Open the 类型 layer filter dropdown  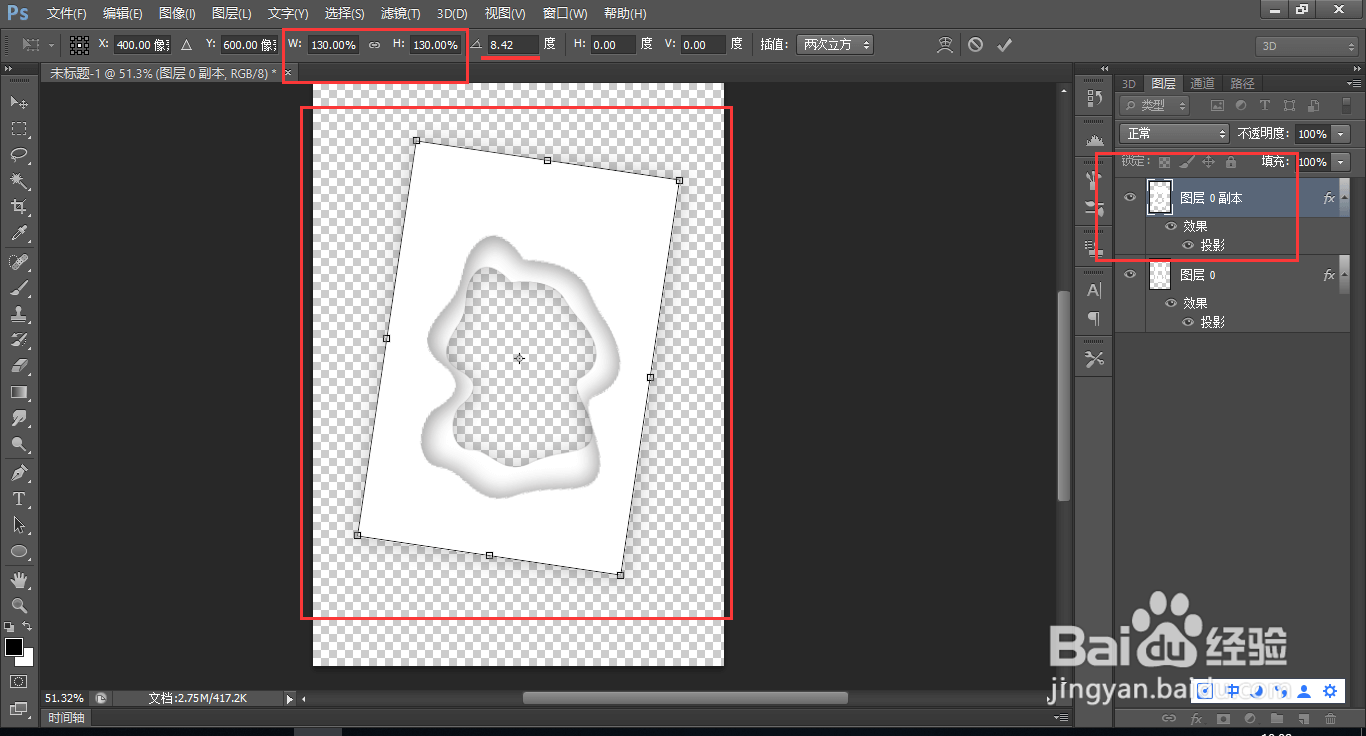click(x=1155, y=105)
